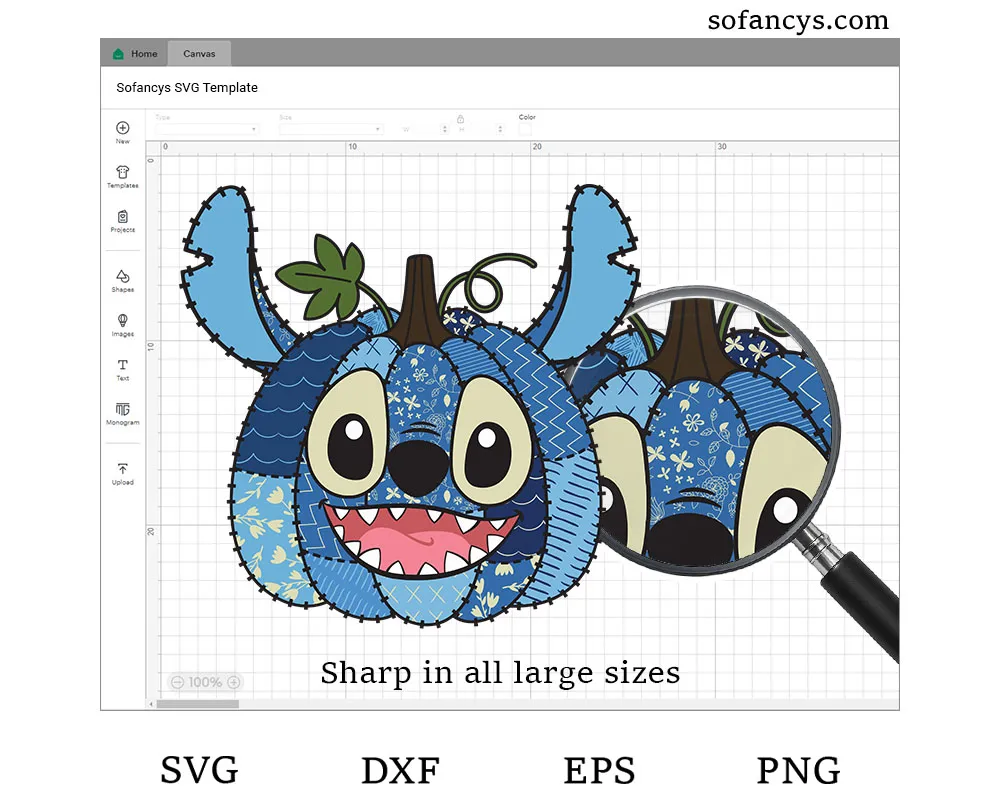Open the Templates panel
The width and height of the screenshot is (1000, 800).
(123, 177)
